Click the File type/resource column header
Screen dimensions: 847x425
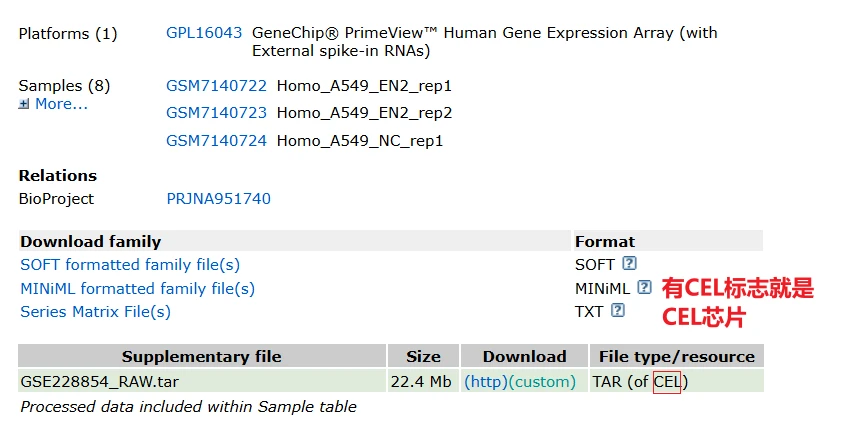point(676,357)
